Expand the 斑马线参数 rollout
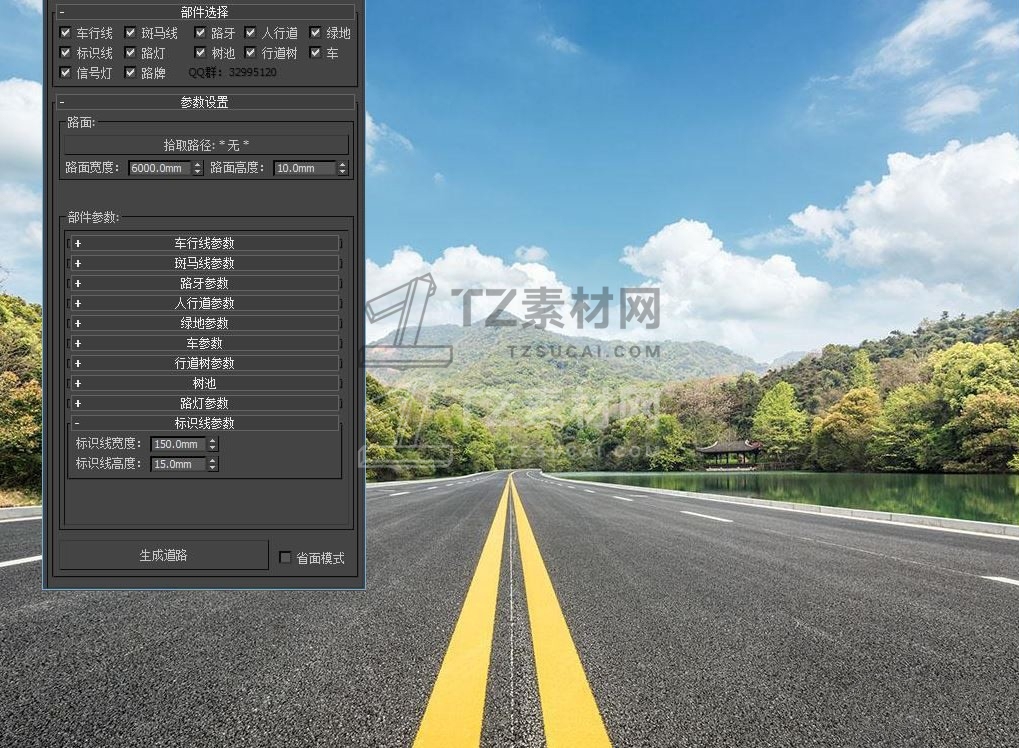This screenshot has height=748, width=1019. [x=204, y=263]
